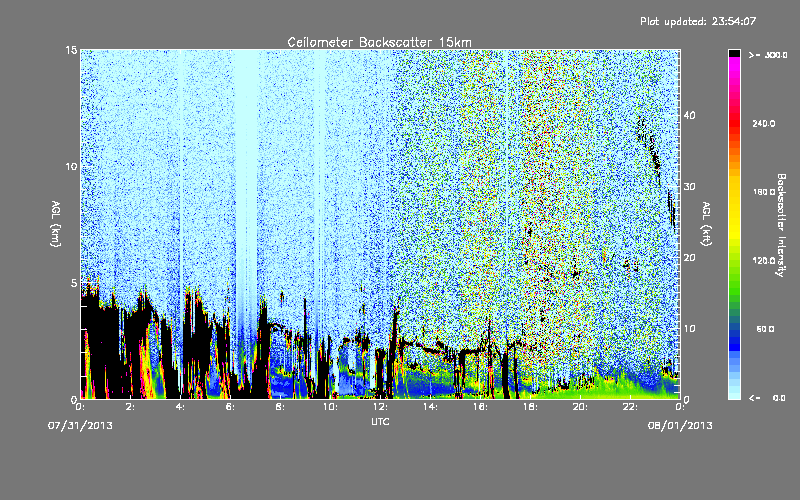Pick the black segment atop the colorbar
The height and width of the screenshot is (500, 800).
(x=734, y=53)
